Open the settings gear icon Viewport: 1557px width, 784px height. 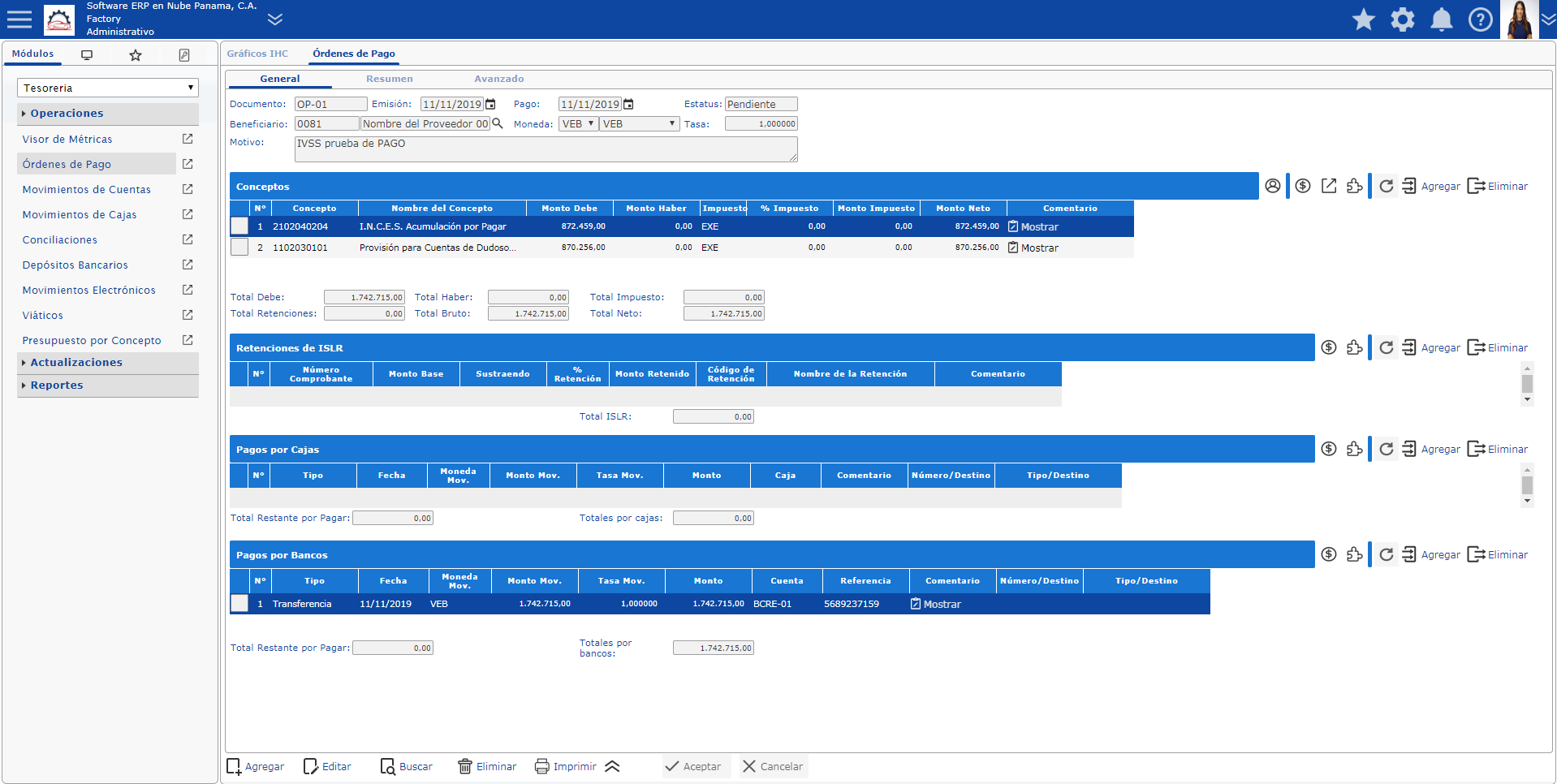(x=1402, y=19)
